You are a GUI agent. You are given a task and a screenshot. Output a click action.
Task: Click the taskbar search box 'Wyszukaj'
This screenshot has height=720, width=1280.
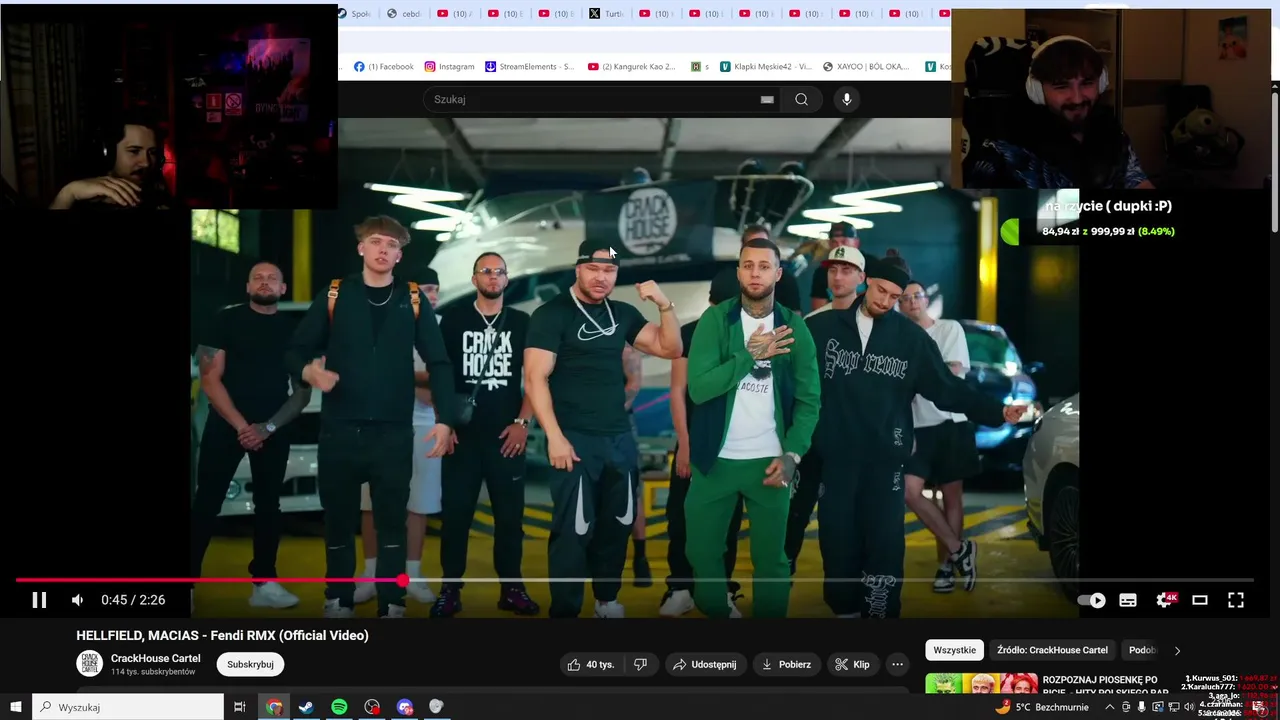[x=128, y=707]
